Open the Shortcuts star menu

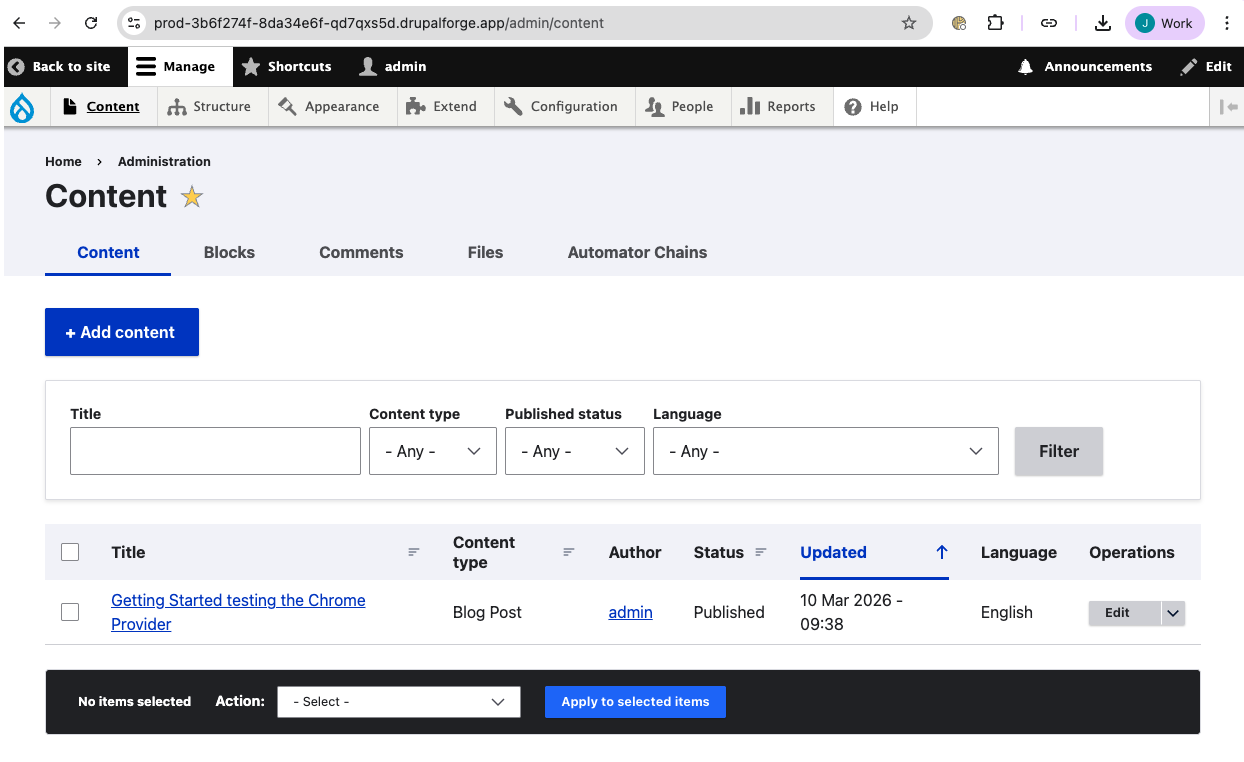pyautogui.click(x=250, y=66)
